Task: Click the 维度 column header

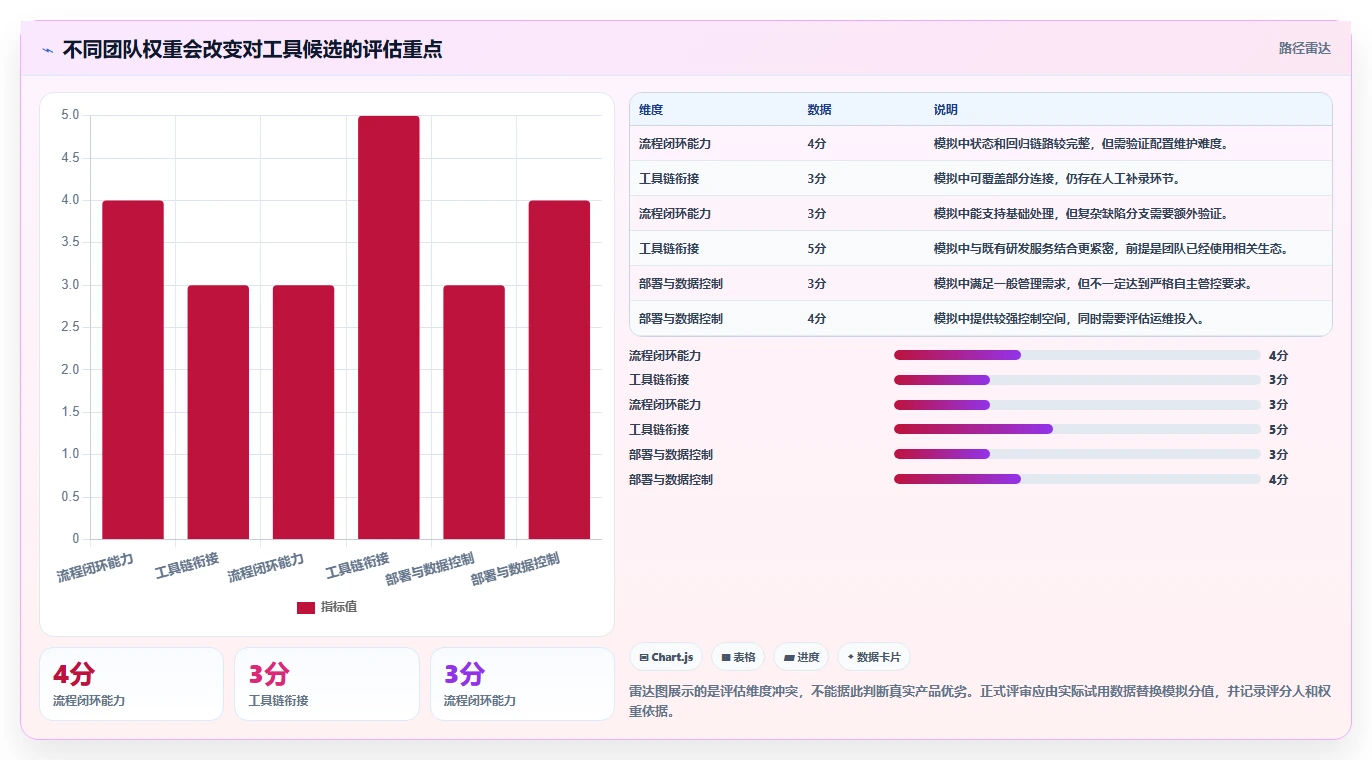Action: [651, 110]
